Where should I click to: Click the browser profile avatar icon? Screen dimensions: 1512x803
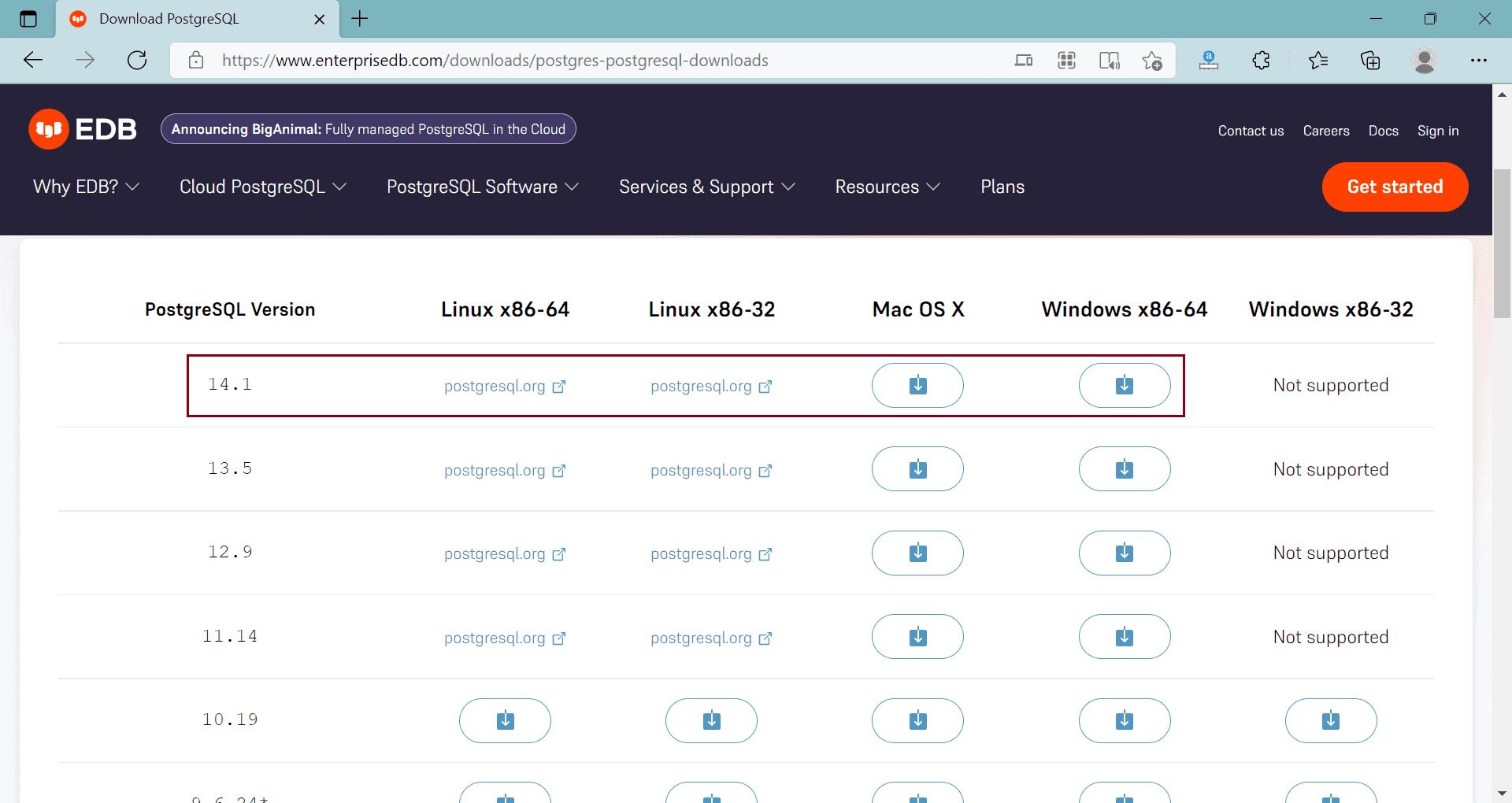tap(1425, 60)
